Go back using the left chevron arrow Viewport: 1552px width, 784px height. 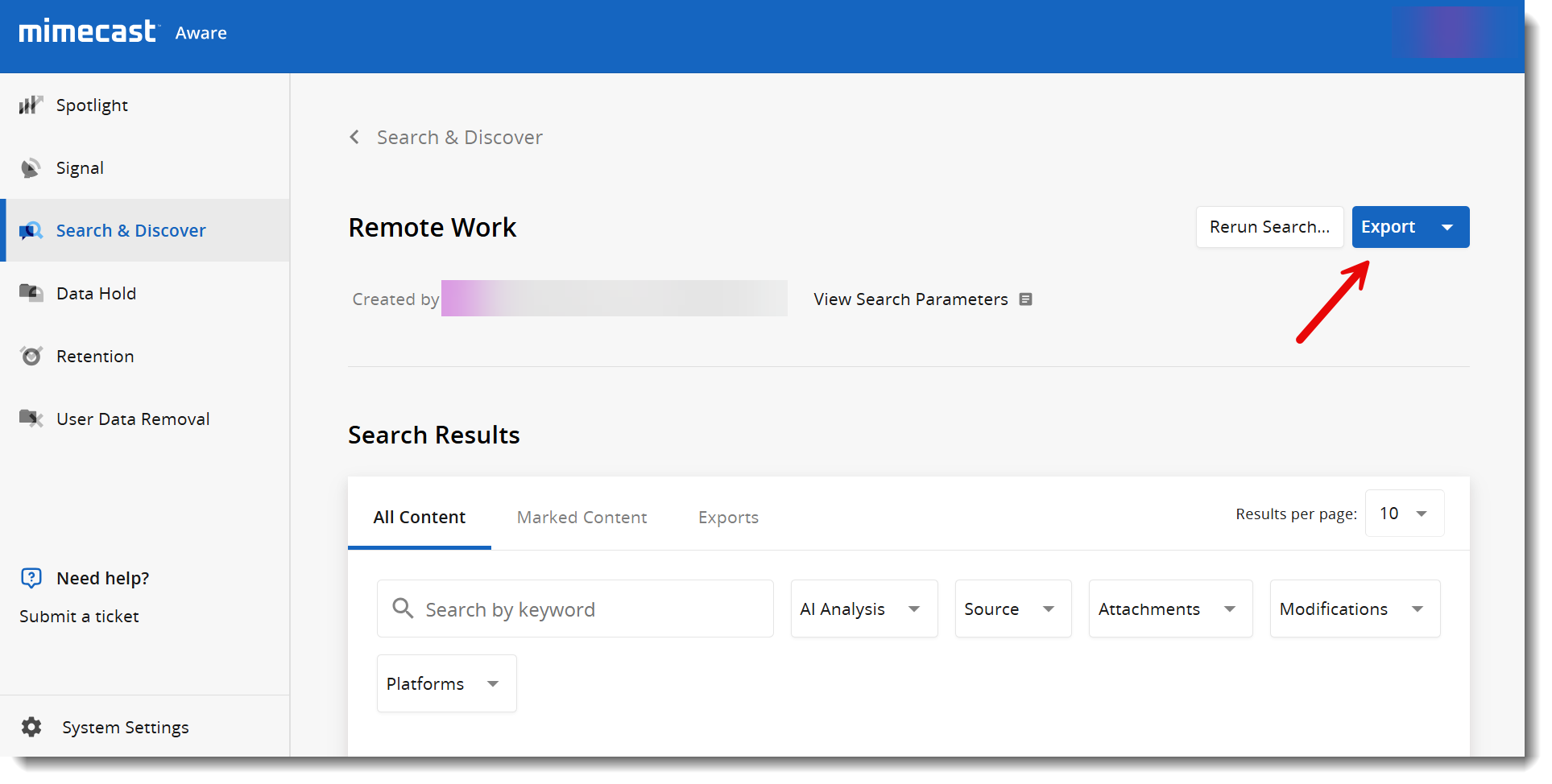(354, 138)
